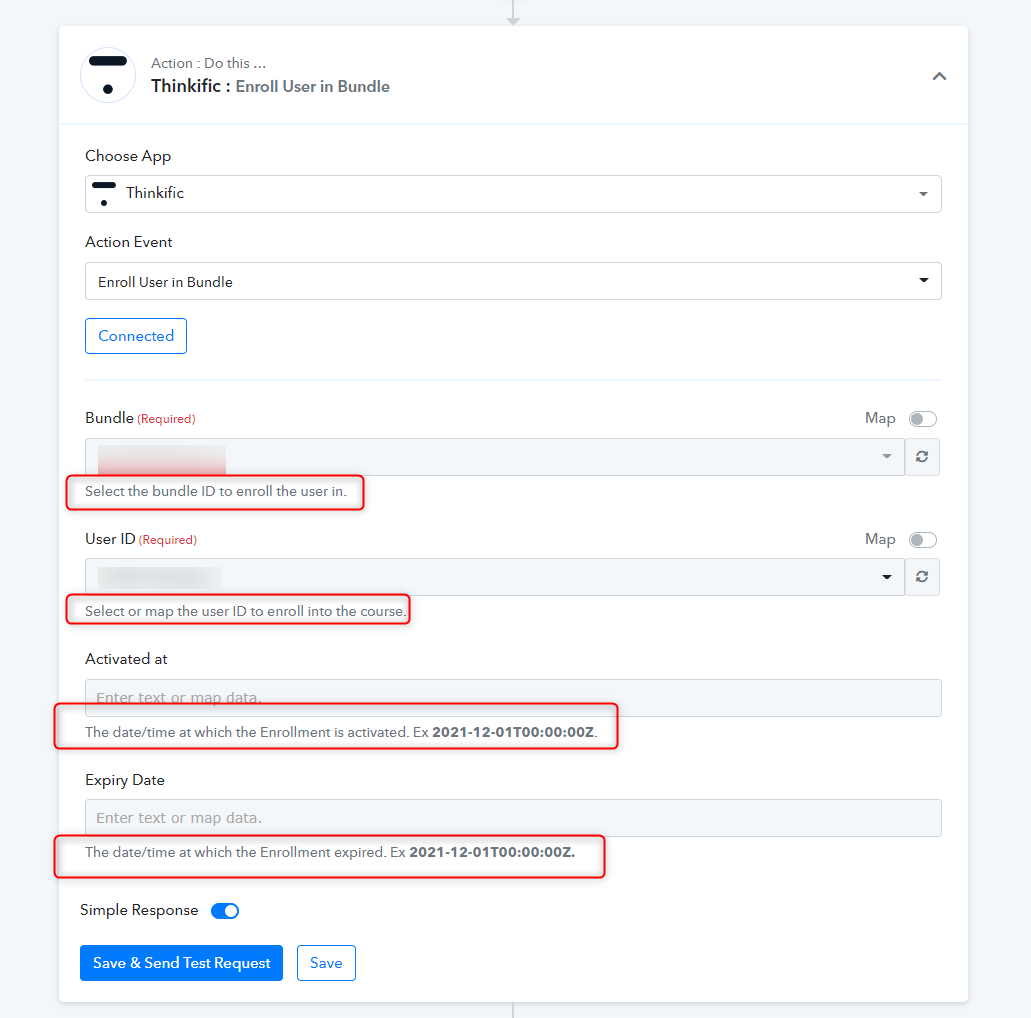Click the Enroll User in Bundle title
This screenshot has width=1031, height=1018.
point(312,87)
